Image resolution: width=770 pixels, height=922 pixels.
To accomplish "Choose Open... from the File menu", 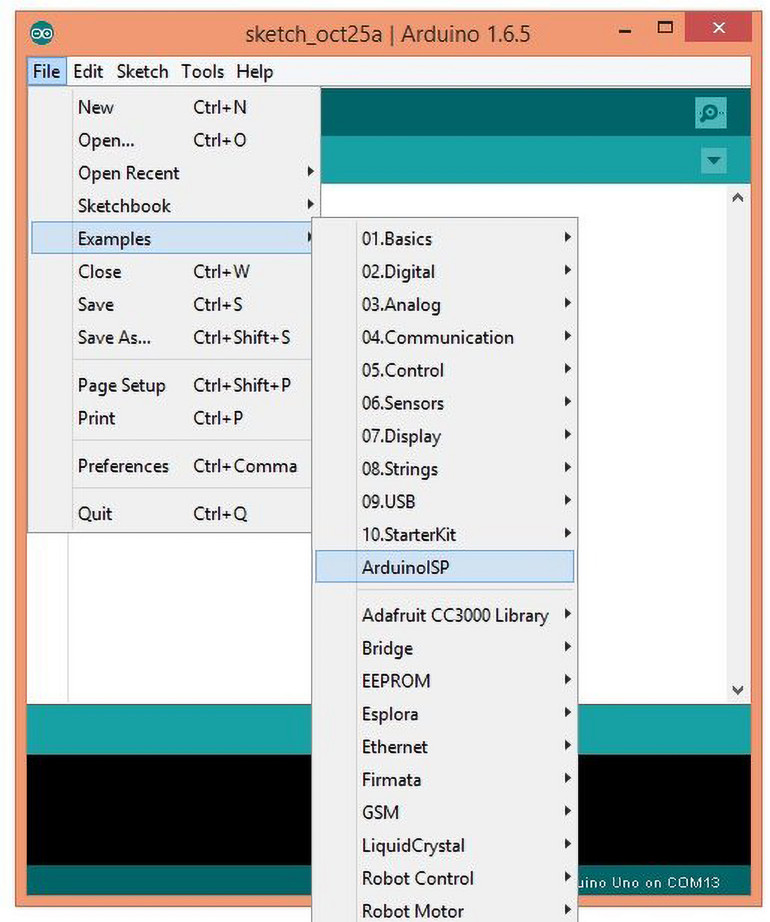I will coord(106,141).
